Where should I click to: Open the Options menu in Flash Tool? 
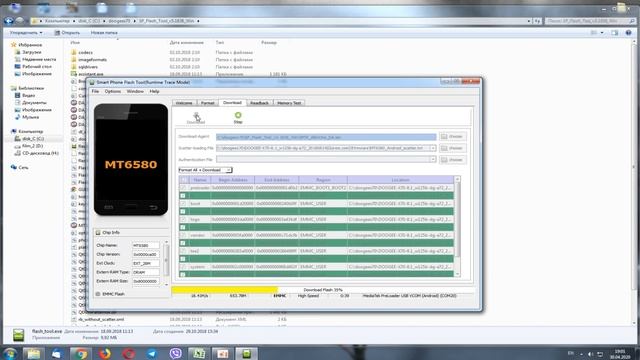tap(113, 91)
